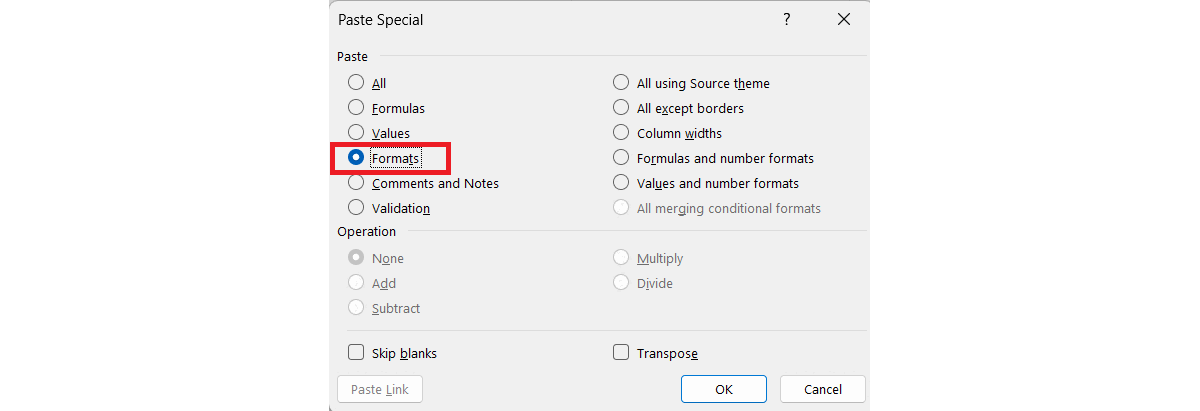Toggle the Transpose checkbox
This screenshot has height=411, width=1200.
tap(621, 353)
